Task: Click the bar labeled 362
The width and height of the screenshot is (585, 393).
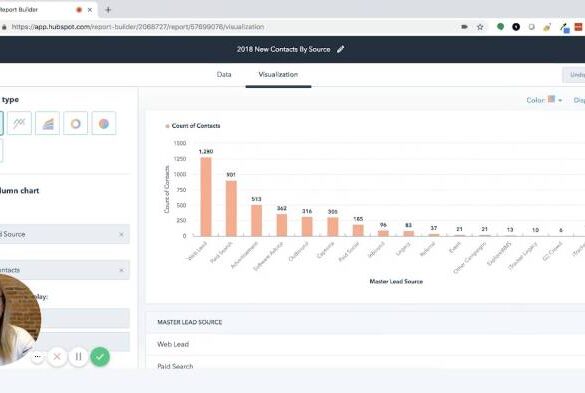Action: [x=282, y=225]
